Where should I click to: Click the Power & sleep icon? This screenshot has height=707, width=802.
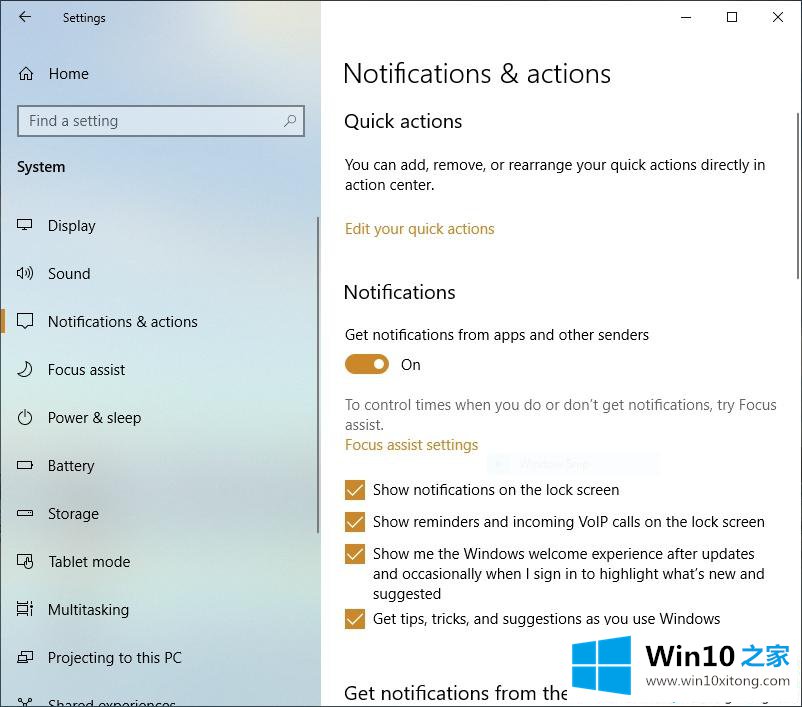[x=25, y=417]
